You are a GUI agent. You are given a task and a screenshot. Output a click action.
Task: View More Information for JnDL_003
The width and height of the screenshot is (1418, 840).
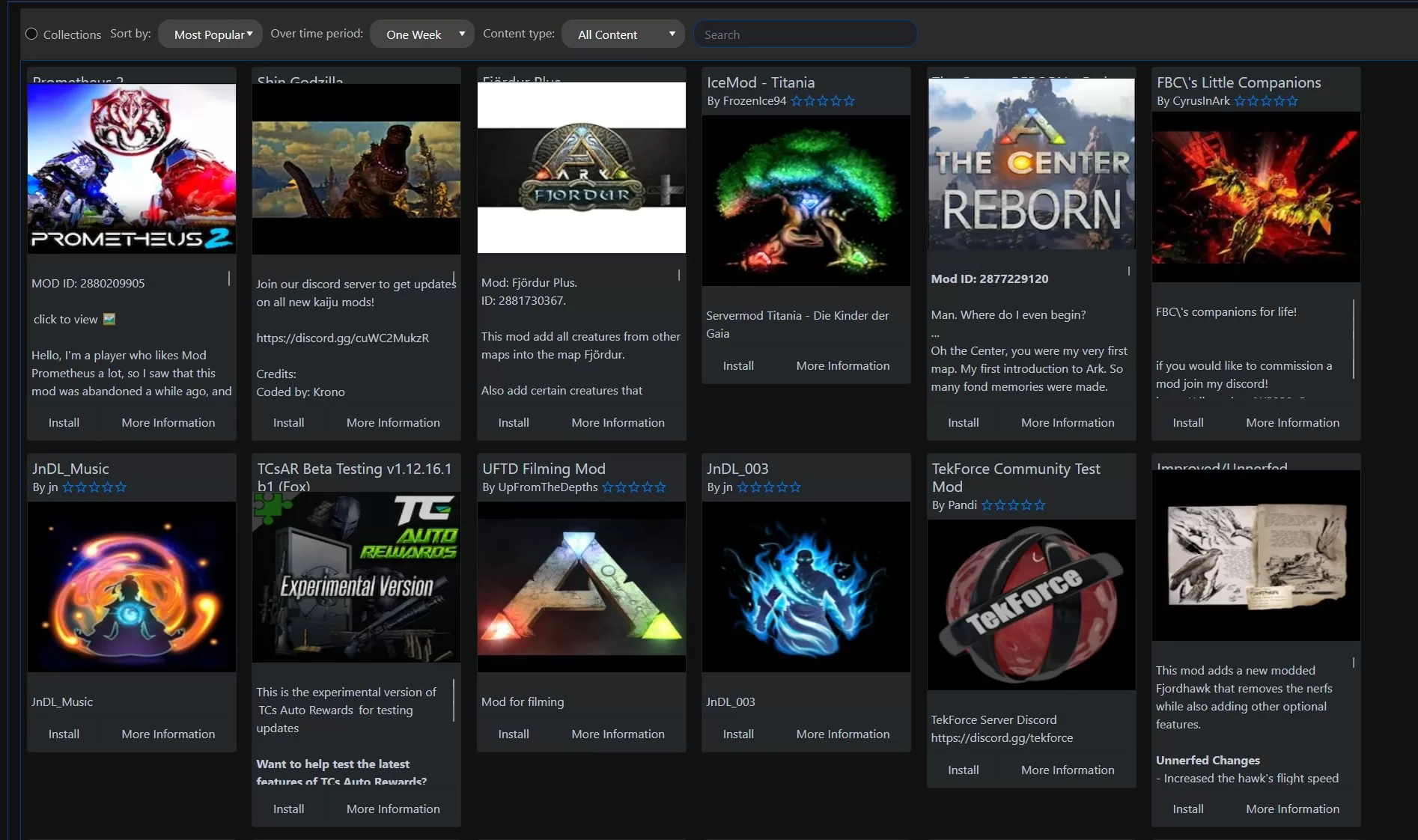tap(843, 734)
